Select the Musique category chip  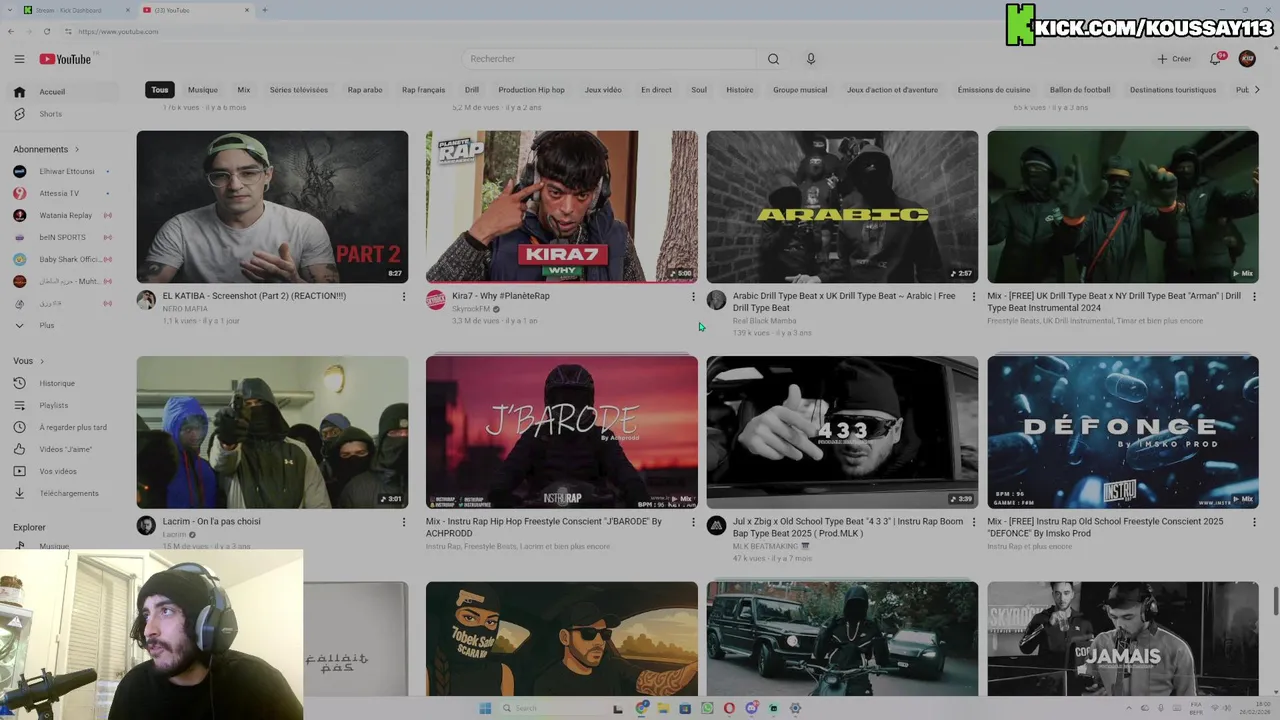click(202, 90)
